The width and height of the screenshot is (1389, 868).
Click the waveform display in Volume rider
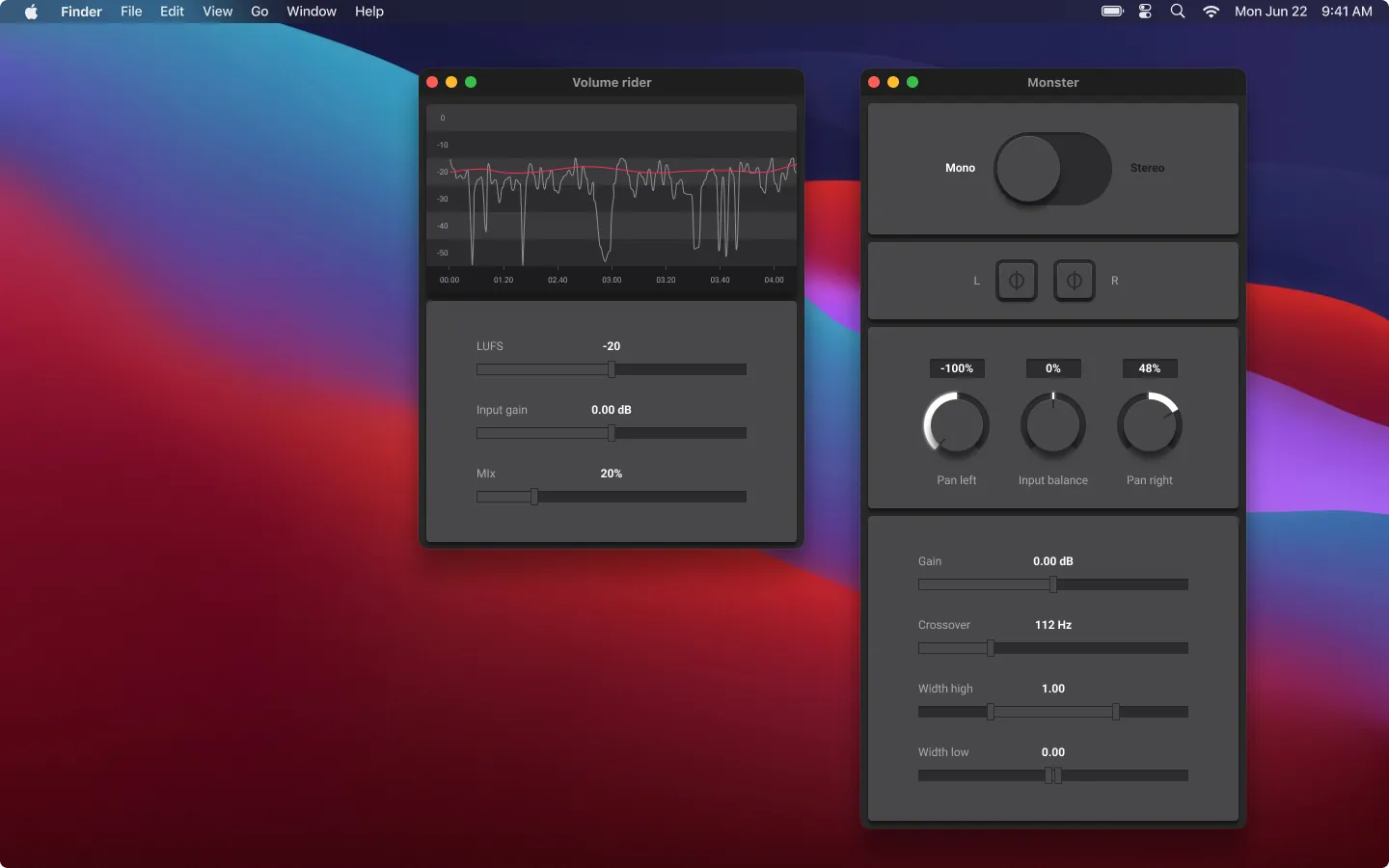point(612,198)
